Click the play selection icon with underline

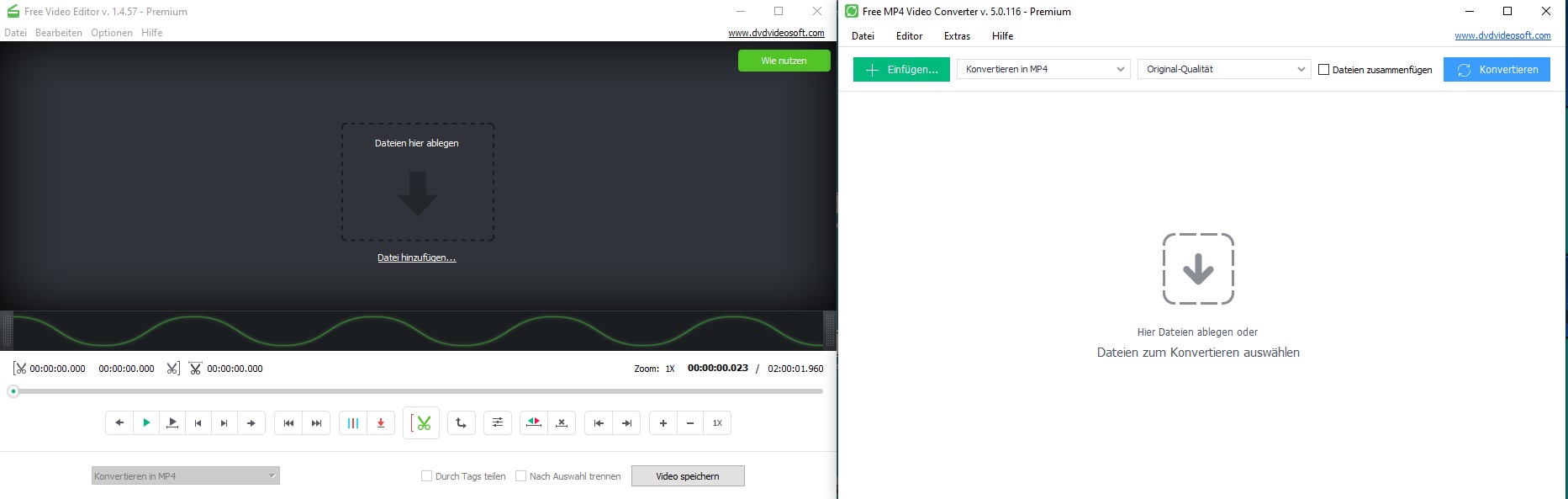(x=172, y=422)
